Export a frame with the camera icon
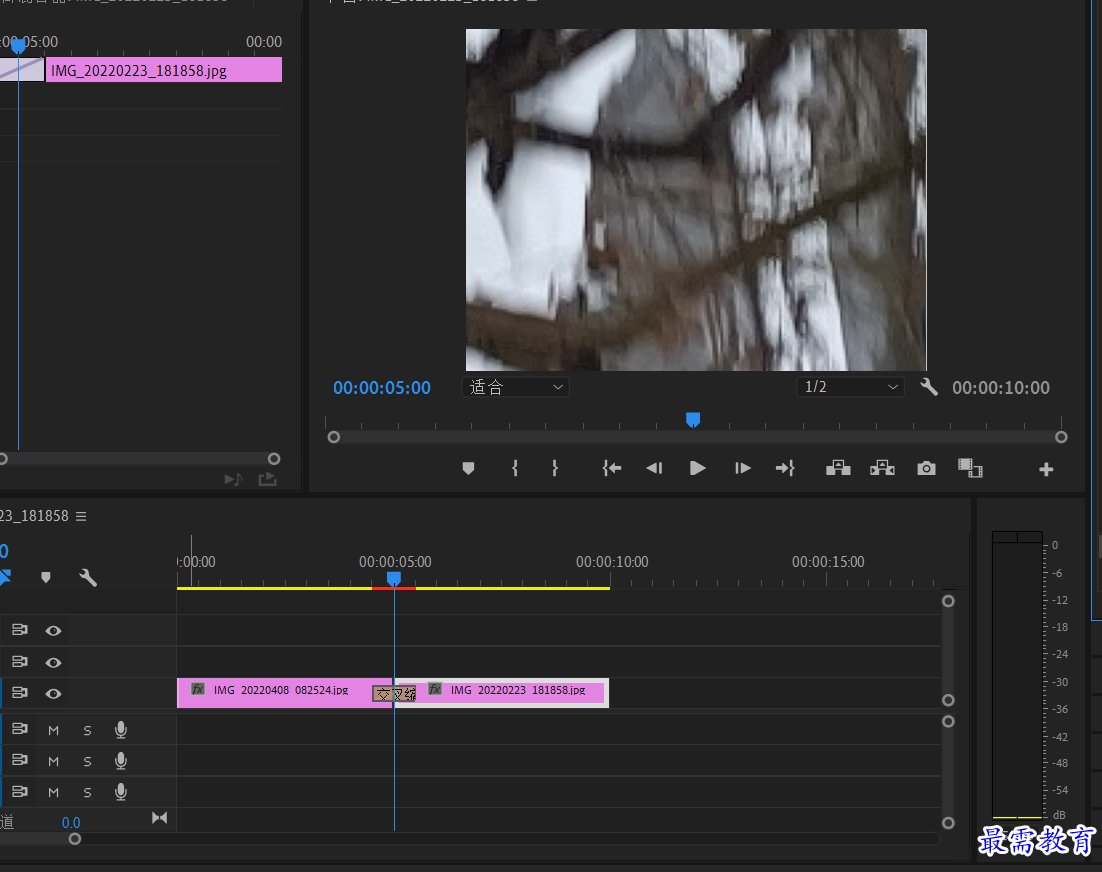This screenshot has height=872, width=1102. click(926, 468)
